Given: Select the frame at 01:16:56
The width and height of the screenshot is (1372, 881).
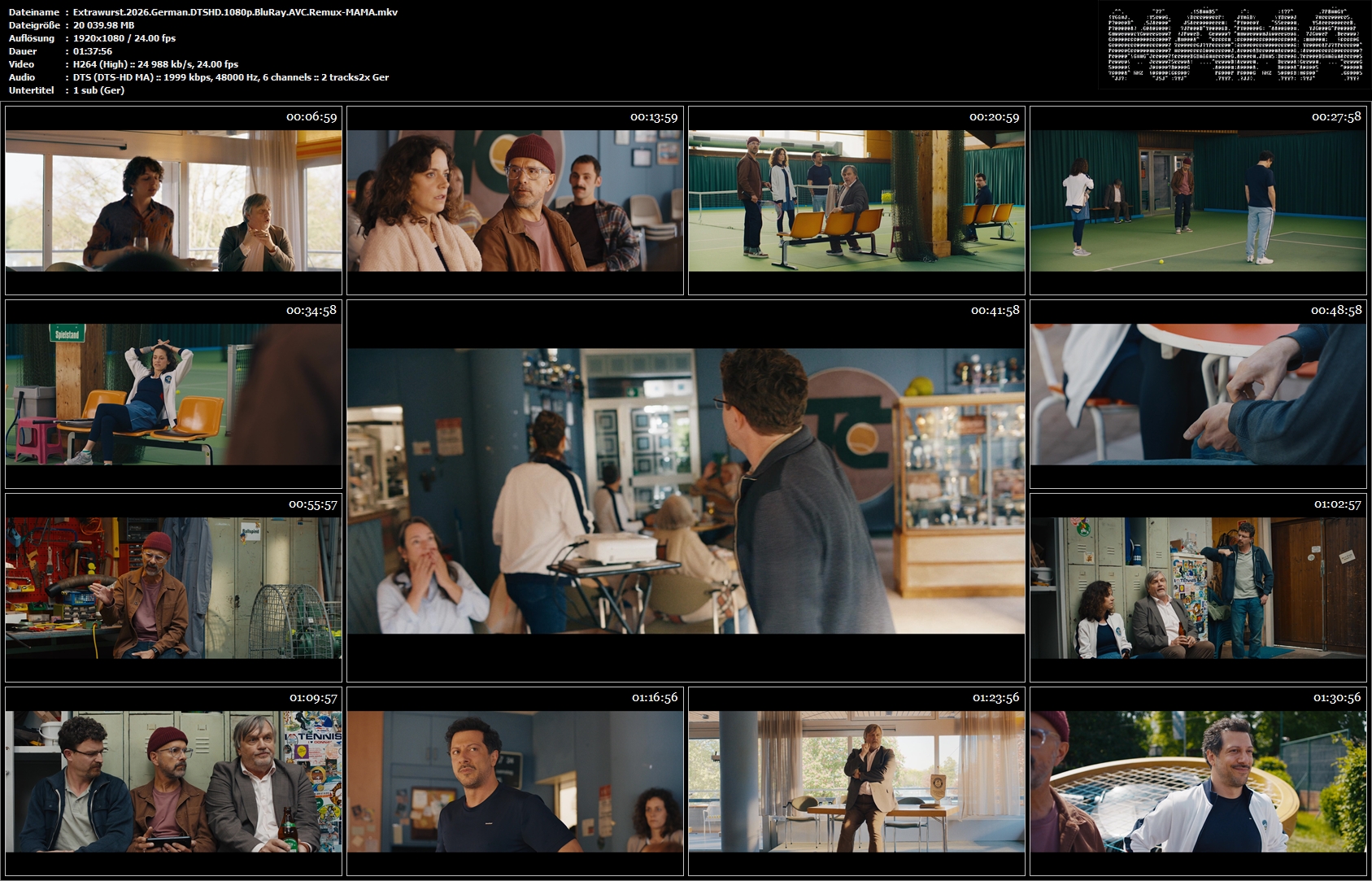Looking at the screenshot, I should pos(515,781).
